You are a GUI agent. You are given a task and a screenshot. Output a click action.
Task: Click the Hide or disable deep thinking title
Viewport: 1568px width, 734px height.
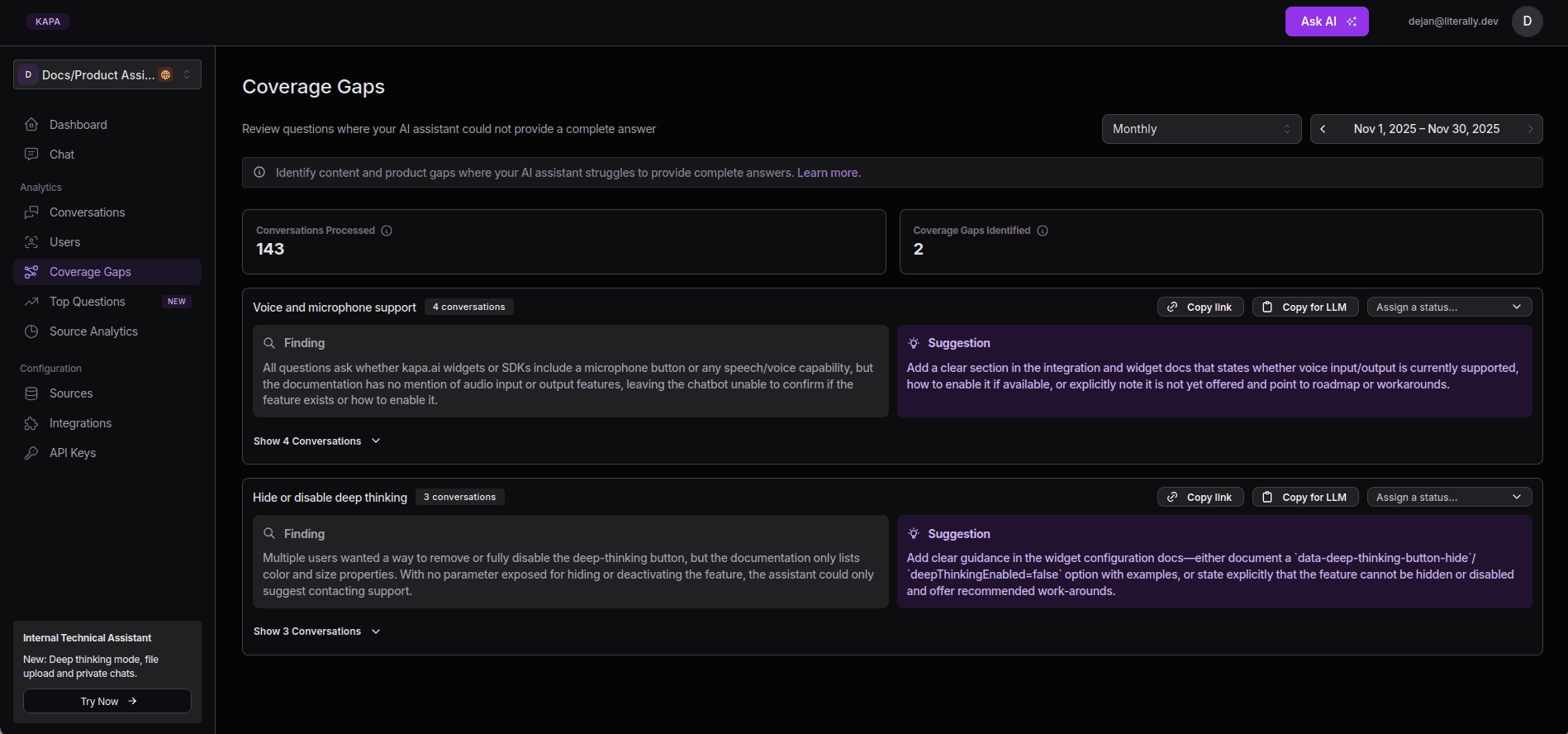coord(330,498)
